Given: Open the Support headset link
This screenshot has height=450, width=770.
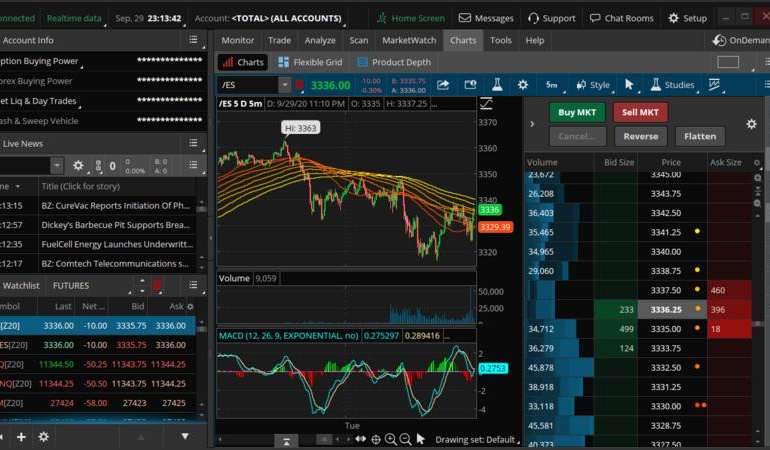Looking at the screenshot, I should tap(551, 18).
